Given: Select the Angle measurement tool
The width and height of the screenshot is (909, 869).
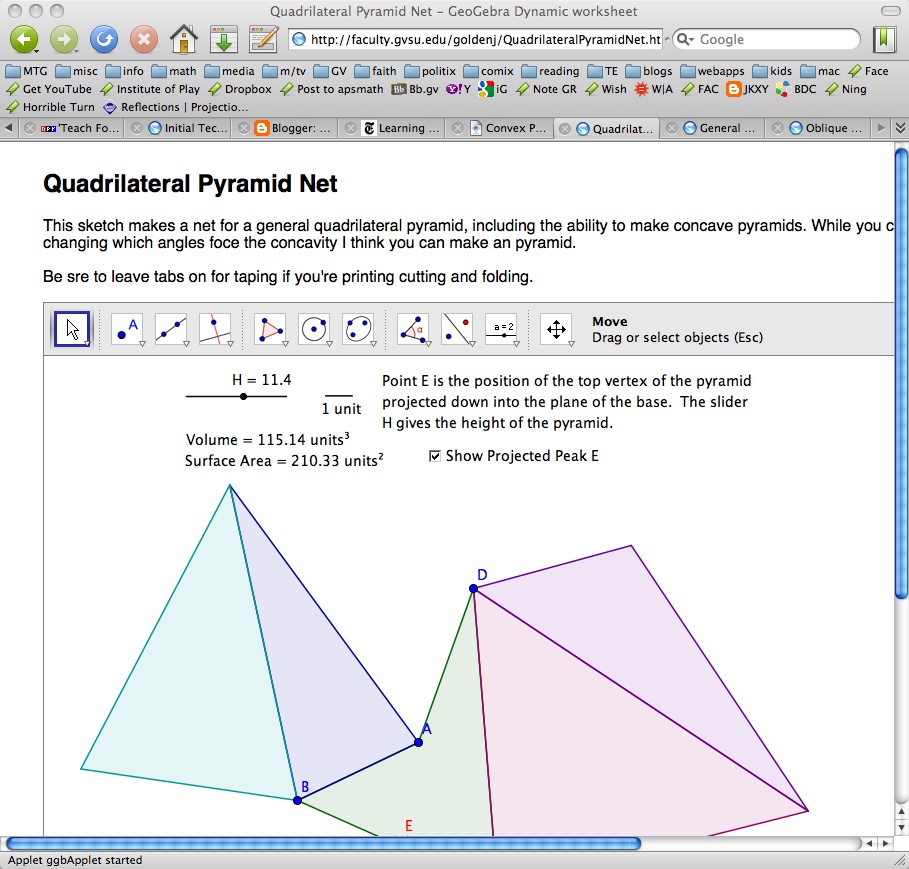Looking at the screenshot, I should pyautogui.click(x=412, y=328).
